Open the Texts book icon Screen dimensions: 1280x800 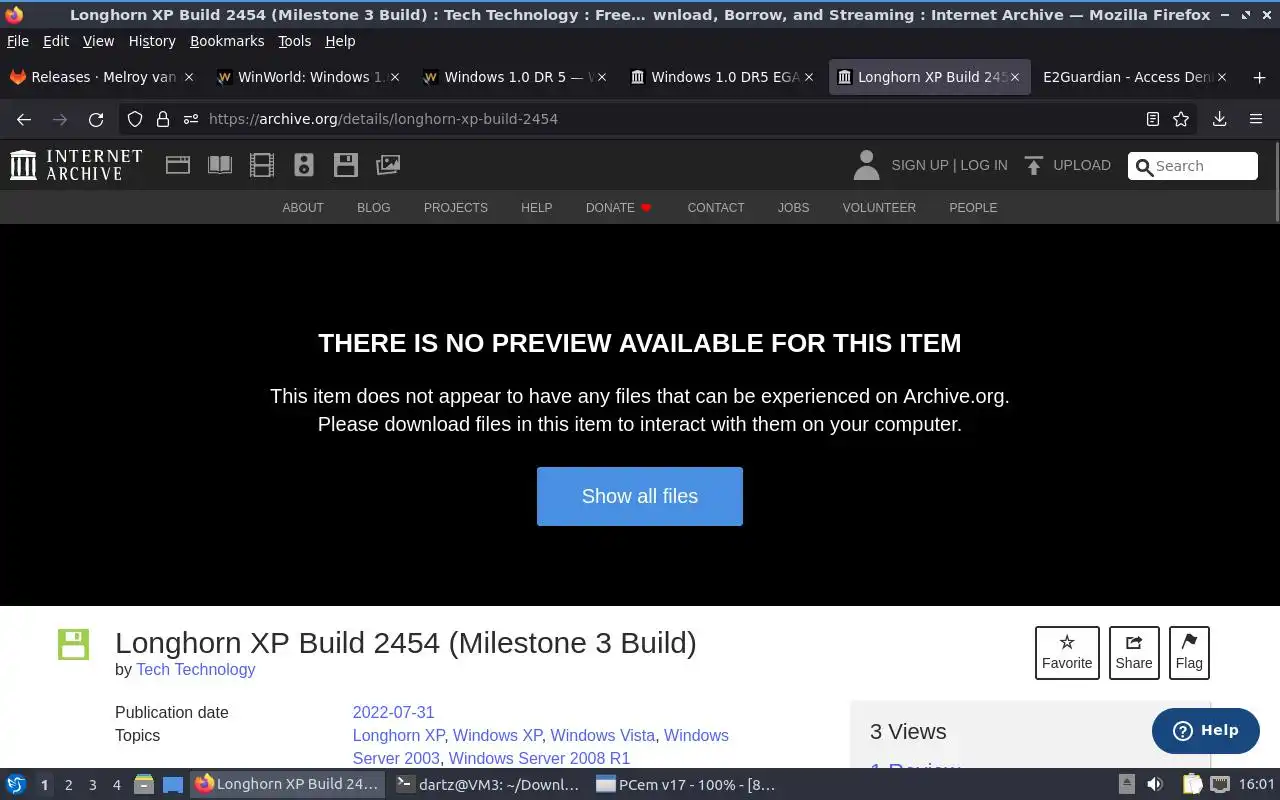[x=220, y=165]
